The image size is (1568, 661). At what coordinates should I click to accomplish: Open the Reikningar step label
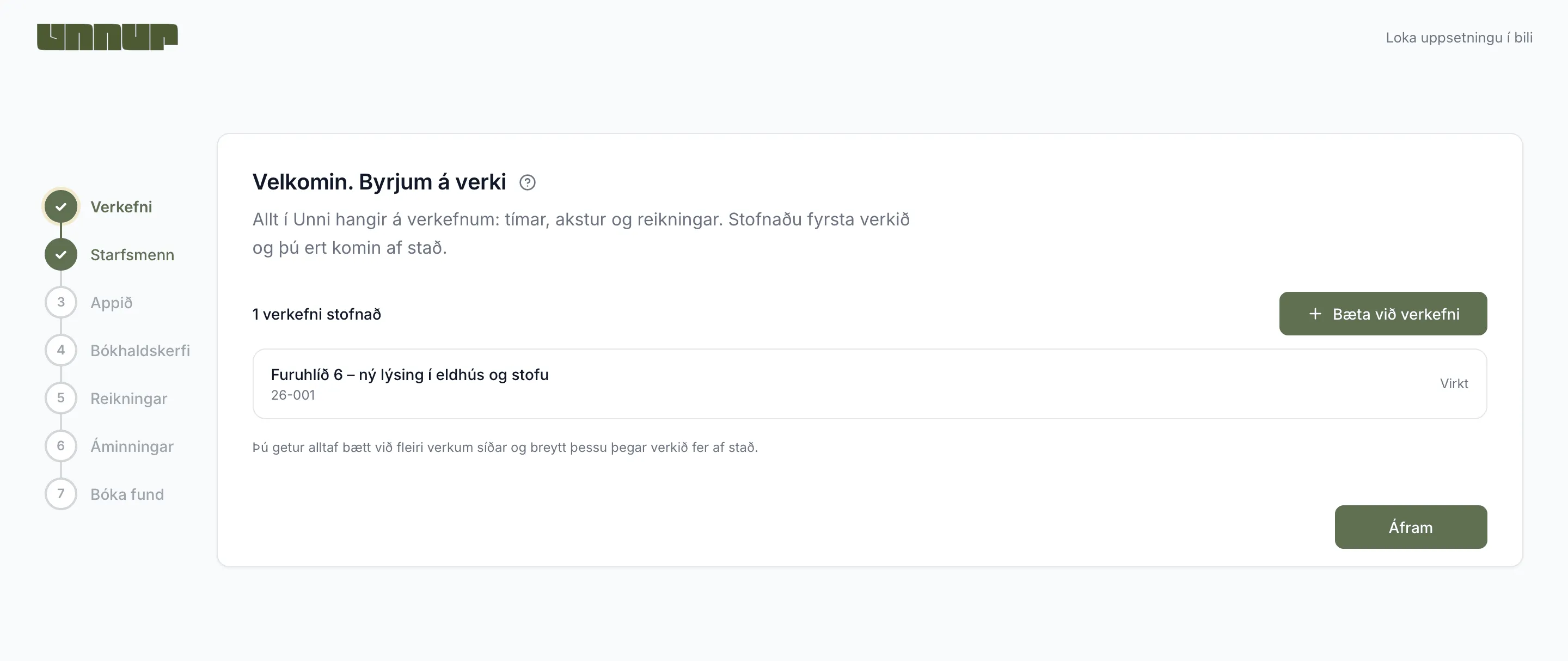click(x=128, y=399)
